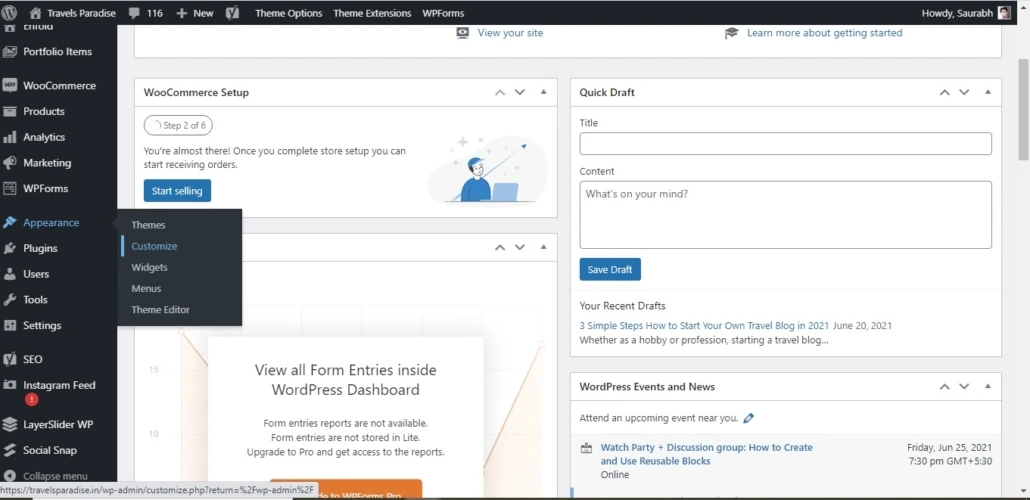The image size is (1030, 500).
Task: Click the Social Snap sidebar icon
Action: click(9, 450)
